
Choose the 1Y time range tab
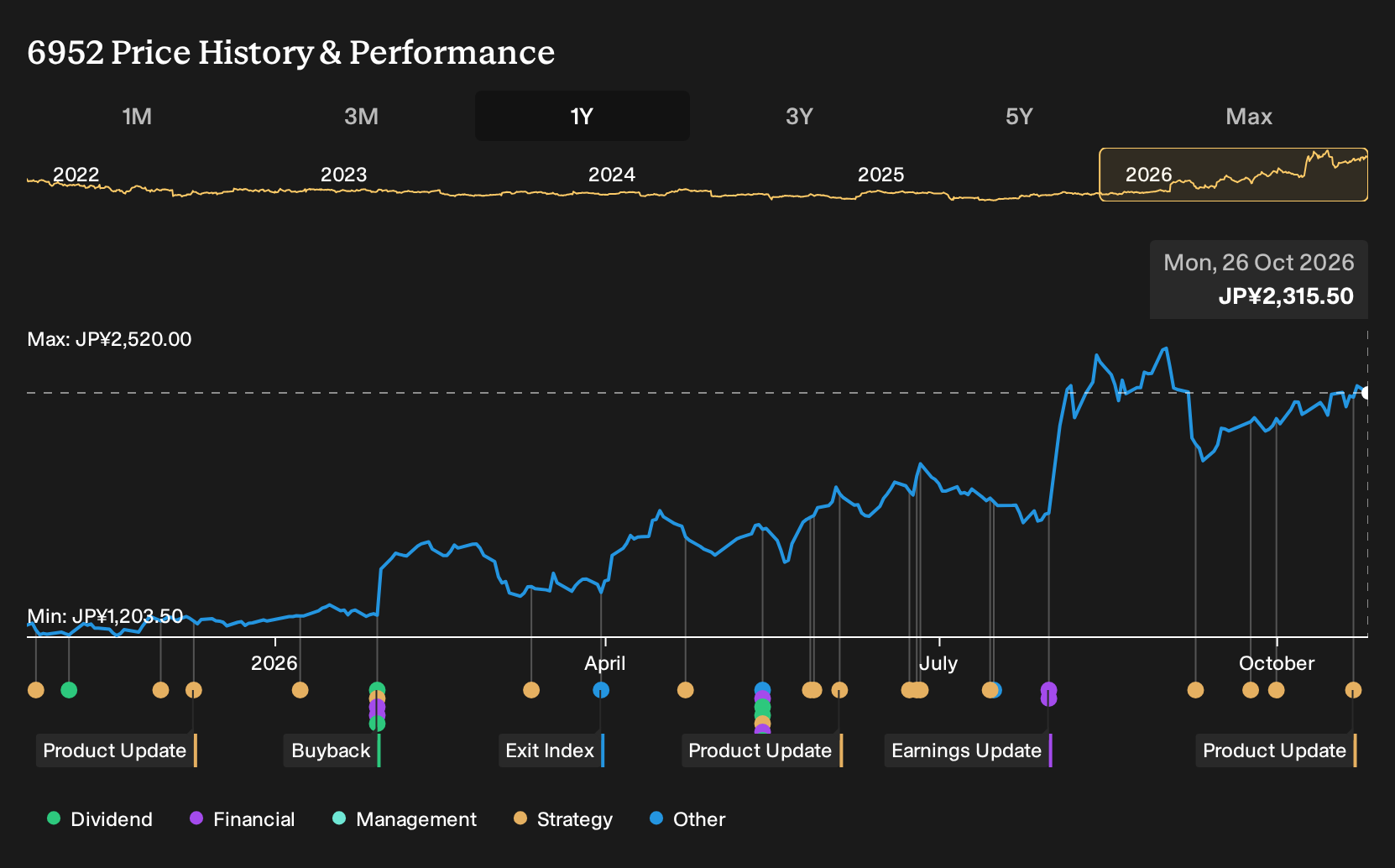coord(583,116)
